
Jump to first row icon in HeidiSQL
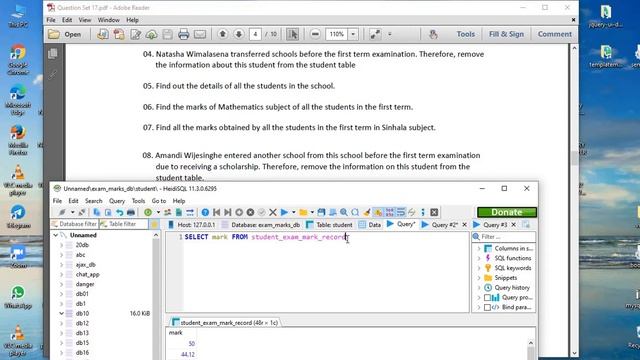pyautogui.click(x=217, y=212)
